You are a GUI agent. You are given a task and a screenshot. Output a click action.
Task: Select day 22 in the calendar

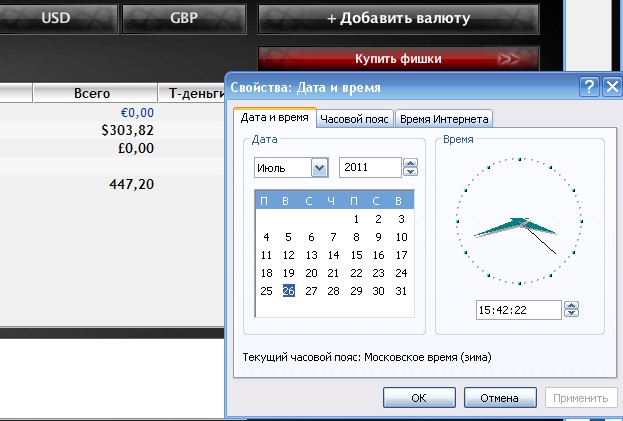(x=356, y=273)
